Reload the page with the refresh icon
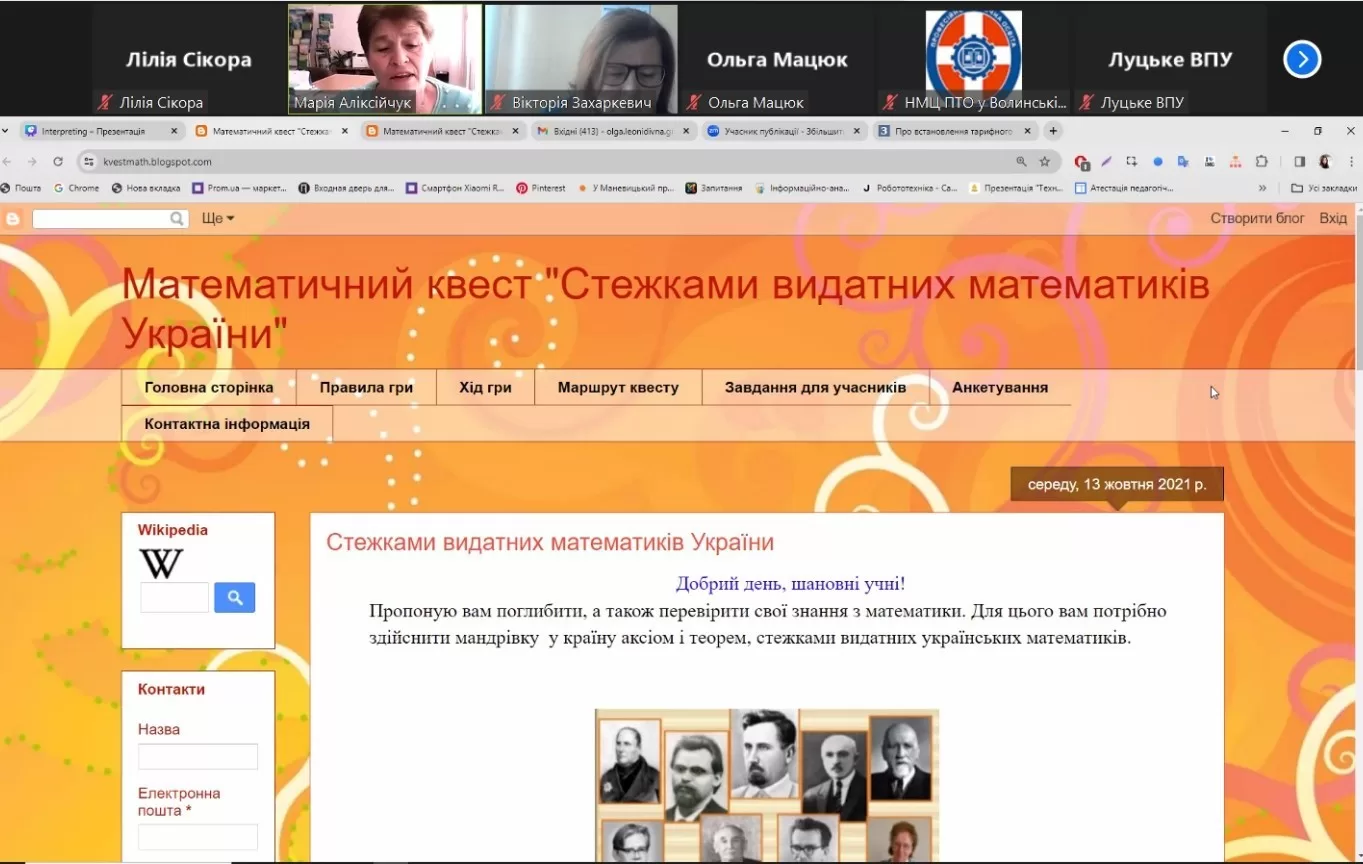The width and height of the screenshot is (1363, 864). pos(58,161)
